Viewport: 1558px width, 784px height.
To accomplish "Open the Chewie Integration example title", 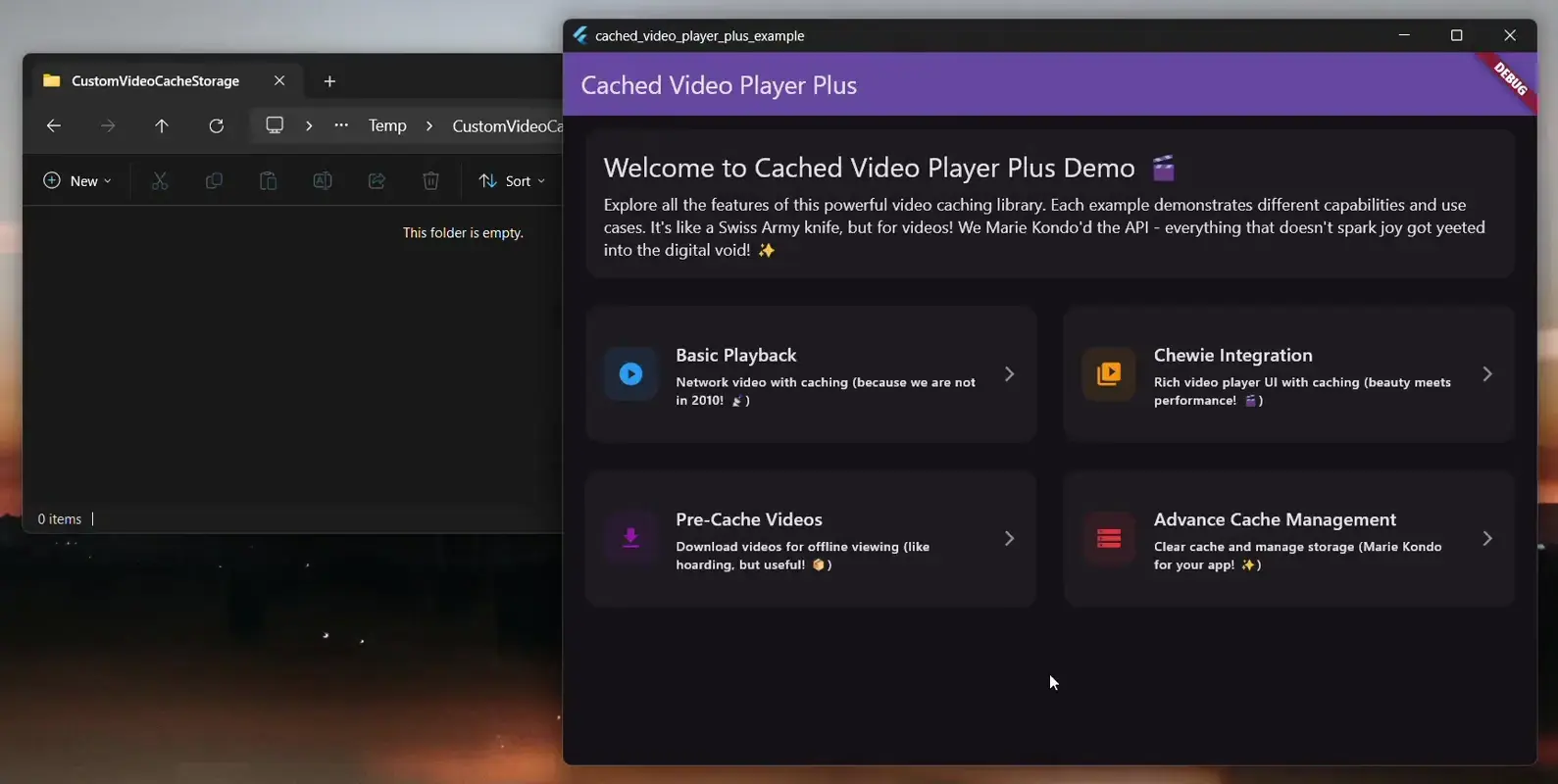I will 1233,355.
